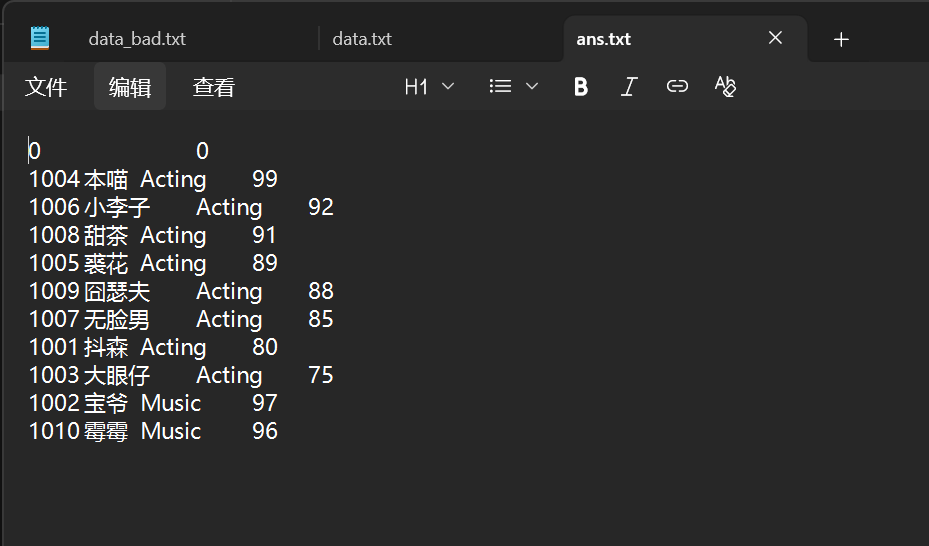Click the Notepad app icon
The width and height of the screenshot is (929, 546).
click(x=40, y=39)
